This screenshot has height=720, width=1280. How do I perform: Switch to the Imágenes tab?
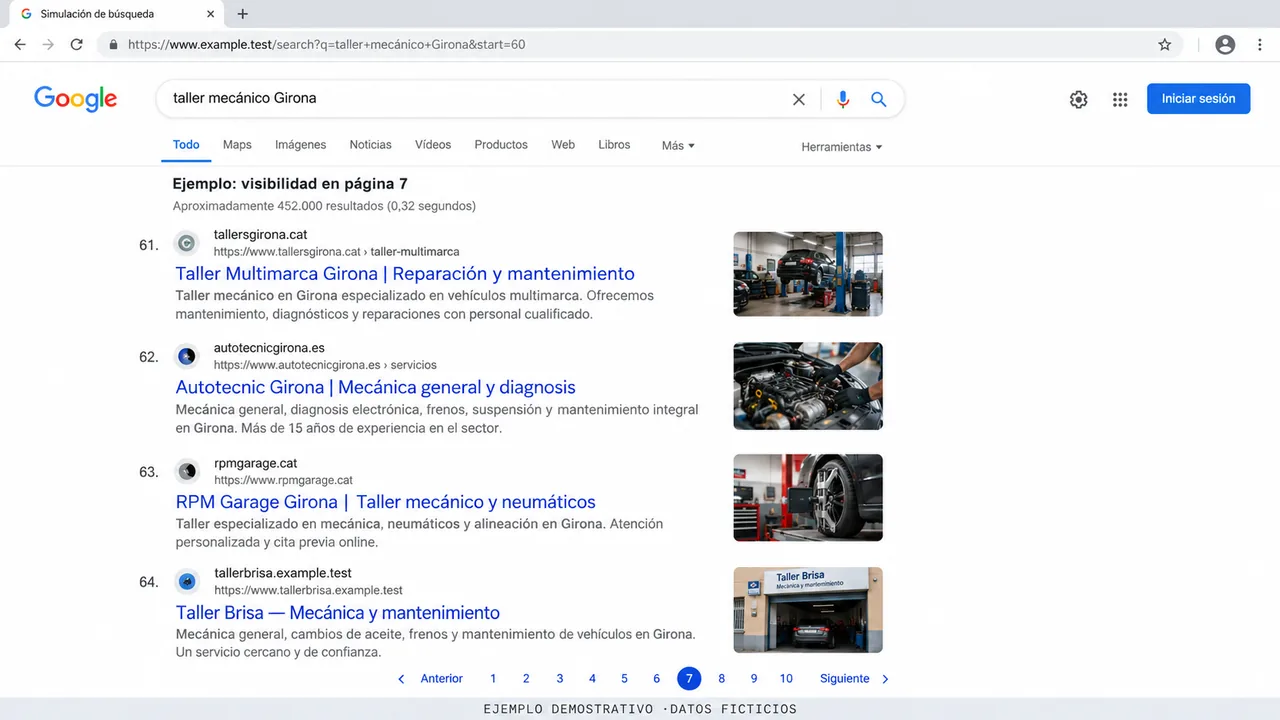click(x=301, y=145)
